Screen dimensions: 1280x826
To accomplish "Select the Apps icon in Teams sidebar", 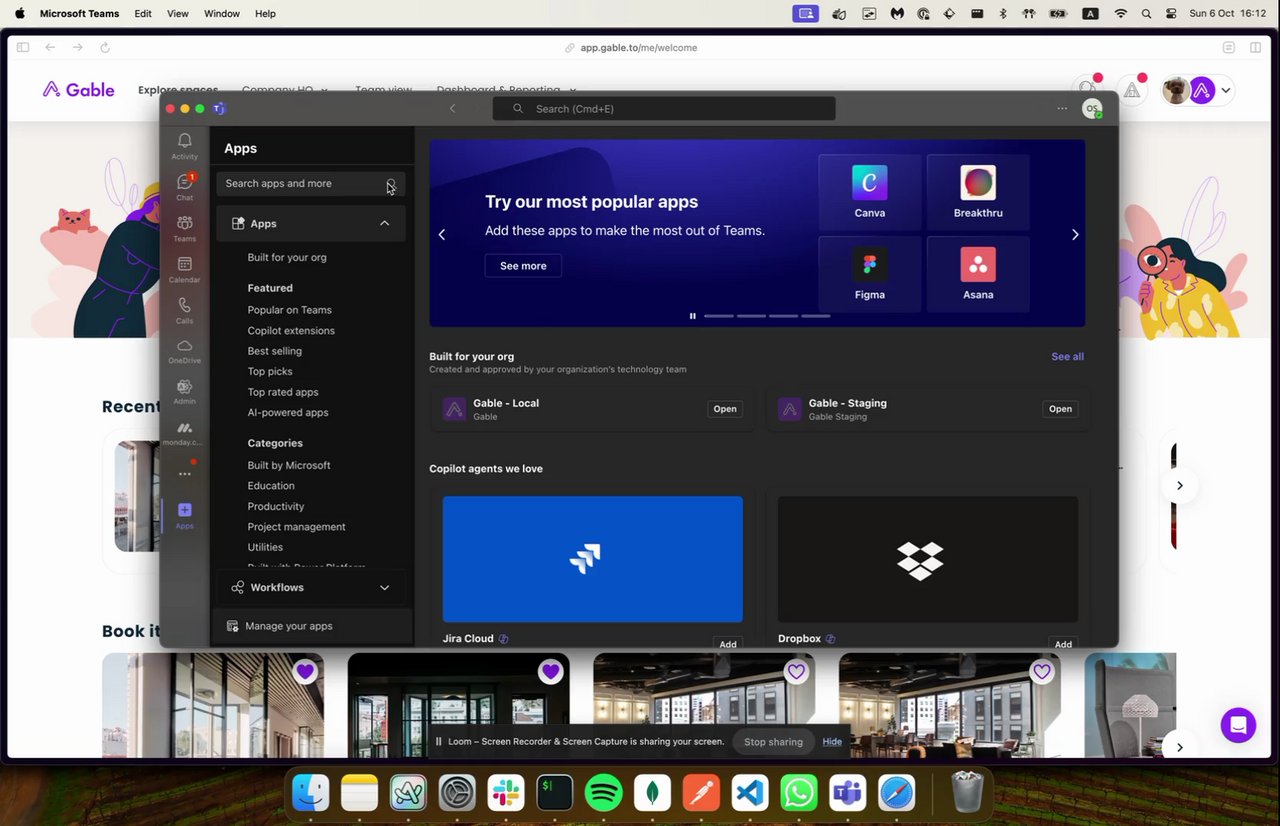I will click(x=184, y=516).
